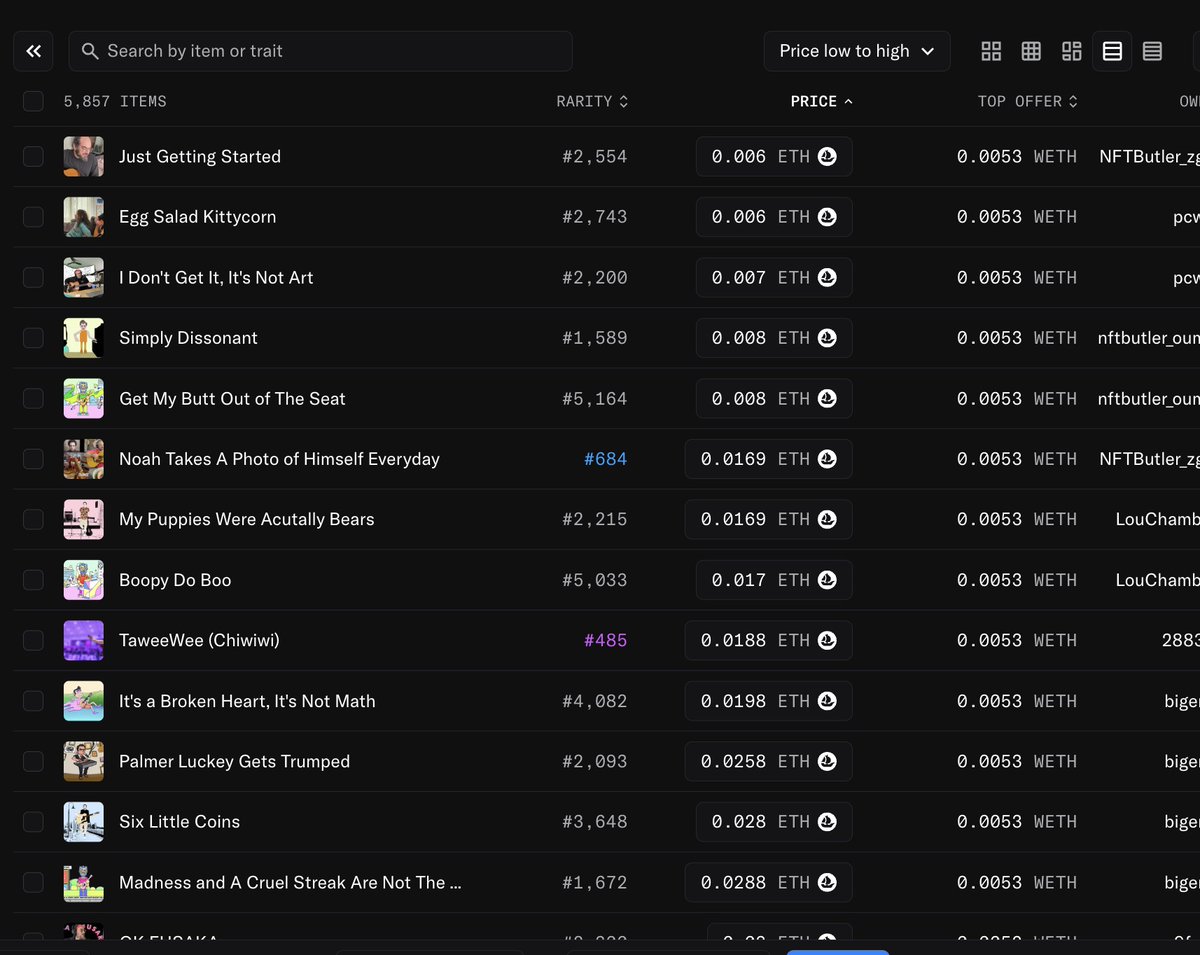The width and height of the screenshot is (1200, 955).
Task: Collapse the sidebar with double-chevron button
Action: [x=33, y=51]
